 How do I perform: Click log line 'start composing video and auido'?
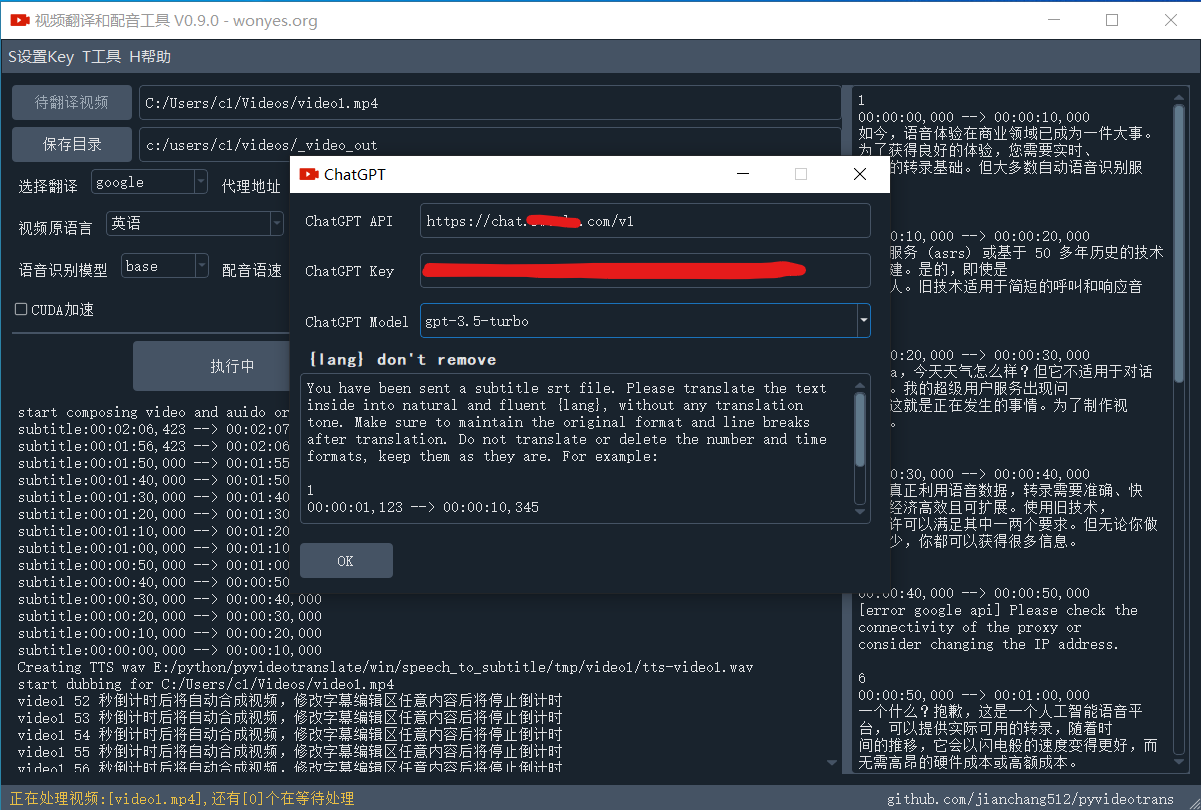tap(153, 412)
